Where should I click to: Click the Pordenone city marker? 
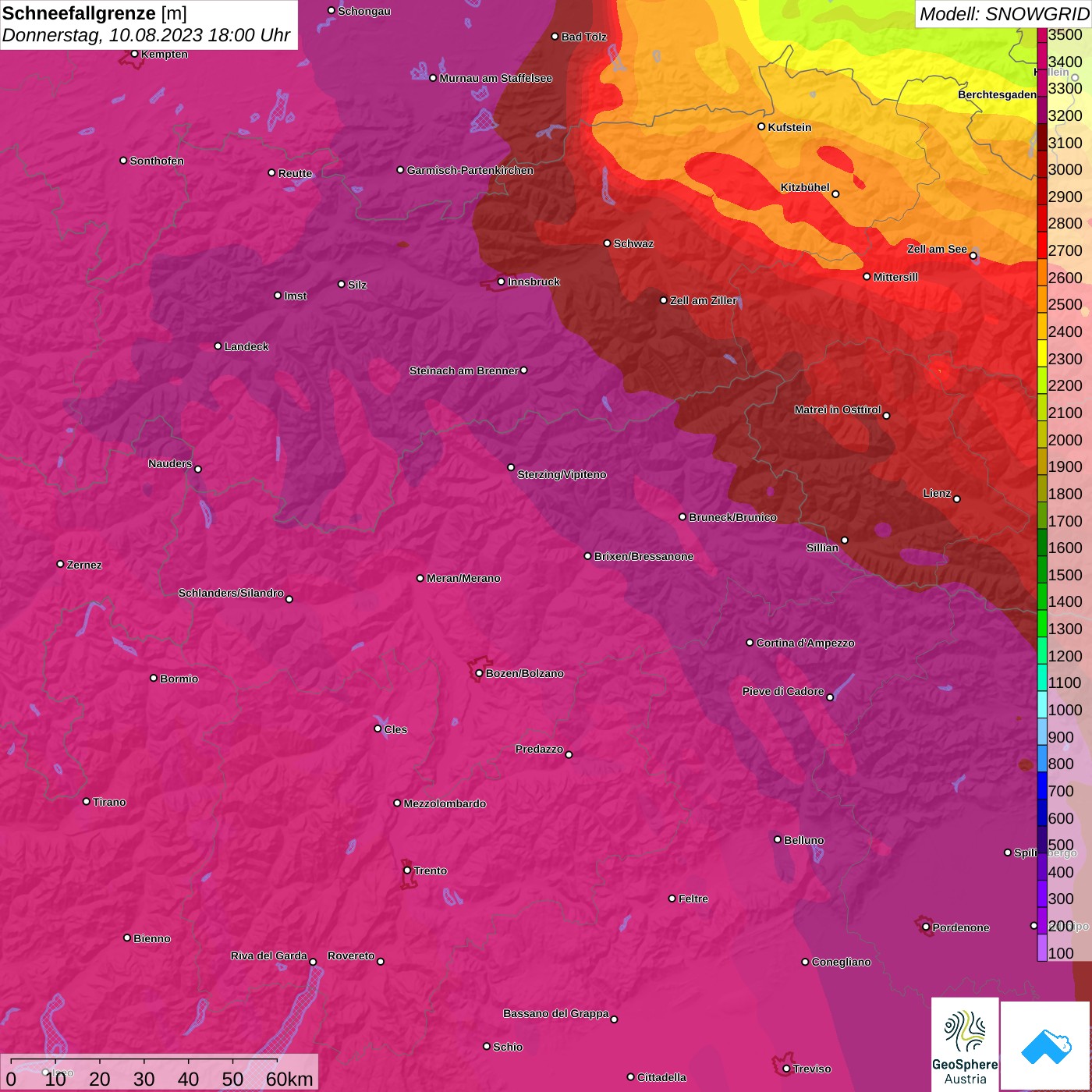pyautogui.click(x=926, y=927)
